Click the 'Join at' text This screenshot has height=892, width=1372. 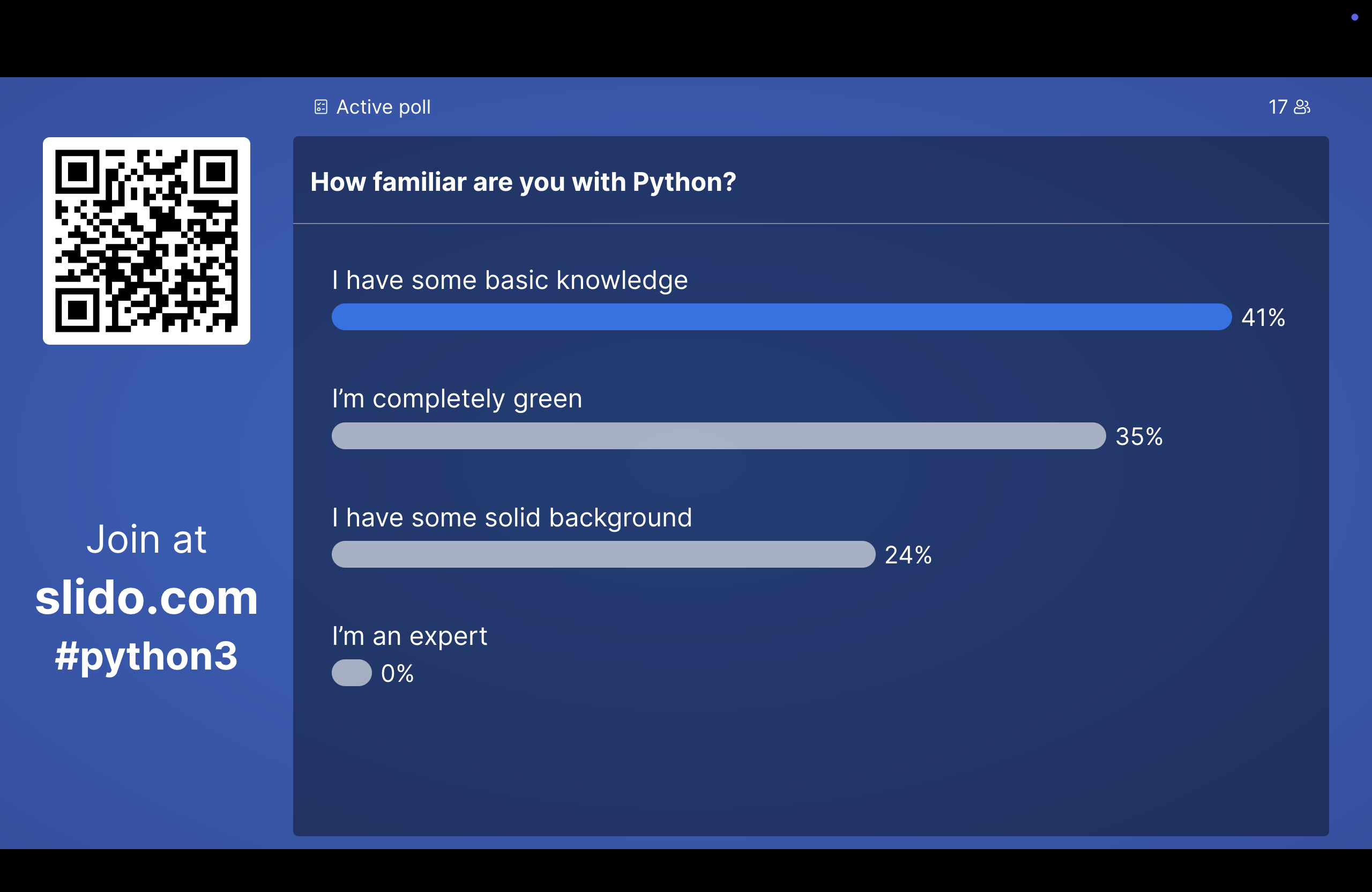[x=146, y=540]
